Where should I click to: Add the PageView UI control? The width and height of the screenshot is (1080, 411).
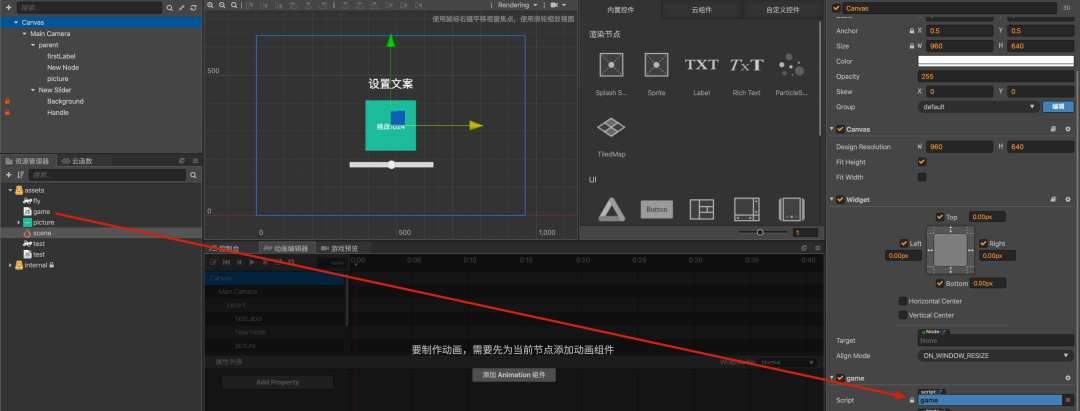click(x=792, y=209)
